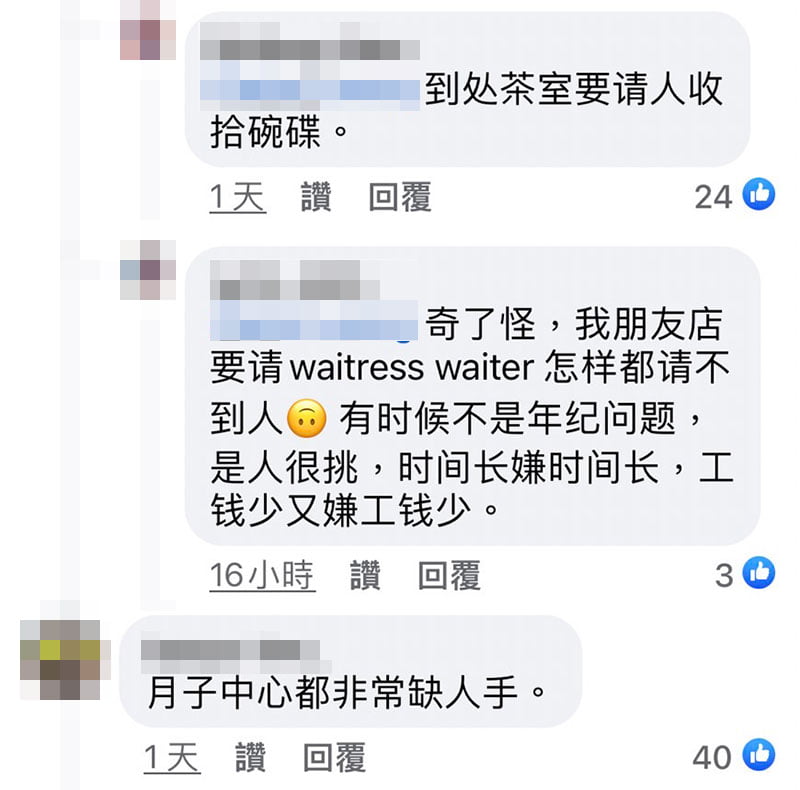800x790 pixels.
Task: Like the 月子中心 comment
Action: point(251,757)
